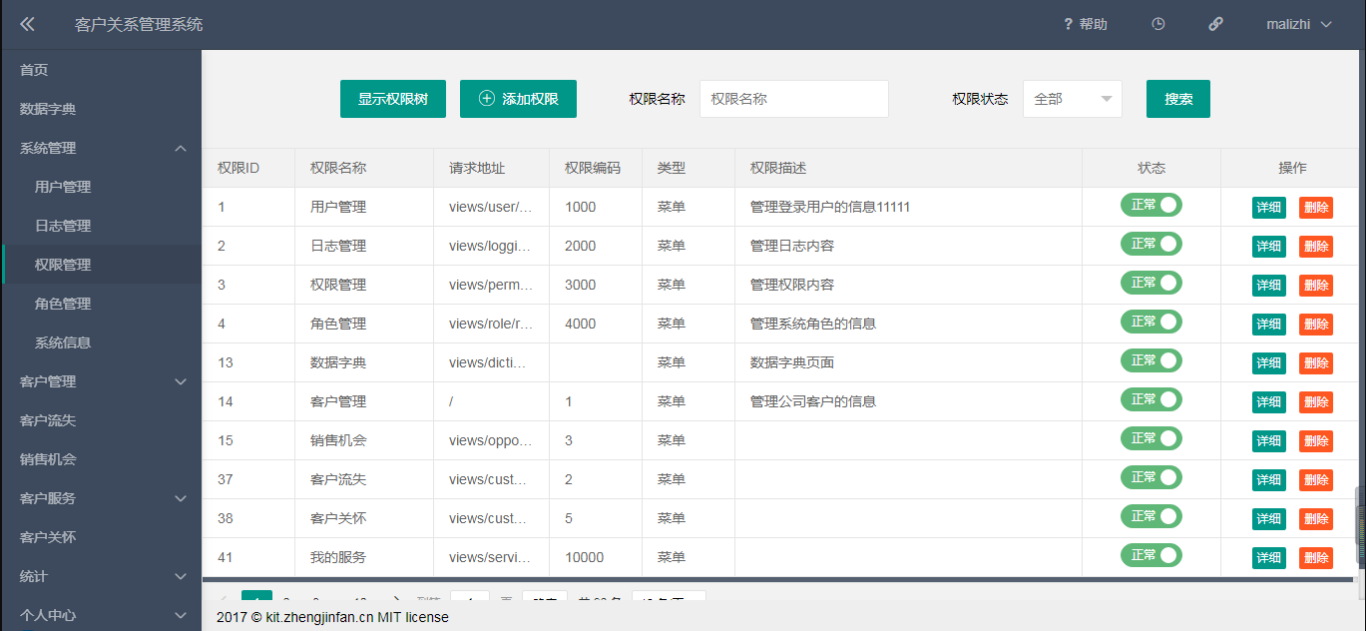
Task: Click the 搜索 search button
Action: [1178, 99]
